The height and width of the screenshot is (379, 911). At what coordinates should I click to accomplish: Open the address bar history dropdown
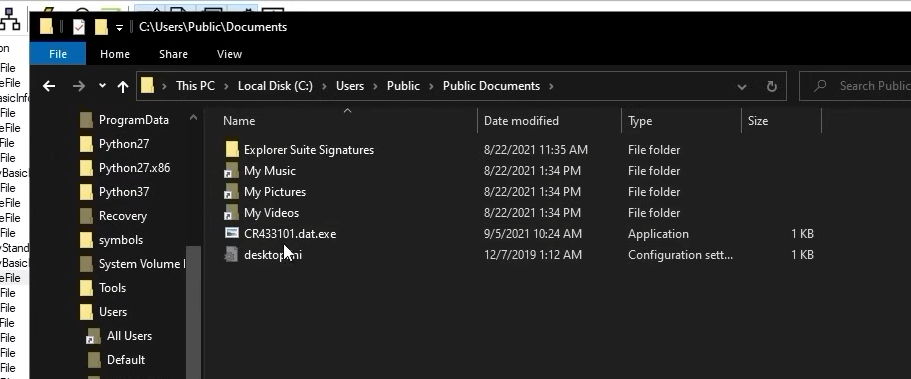pos(742,87)
